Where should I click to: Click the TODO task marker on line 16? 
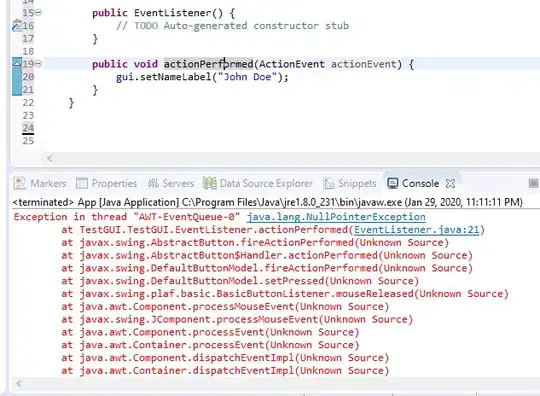pyautogui.click(x=16, y=26)
